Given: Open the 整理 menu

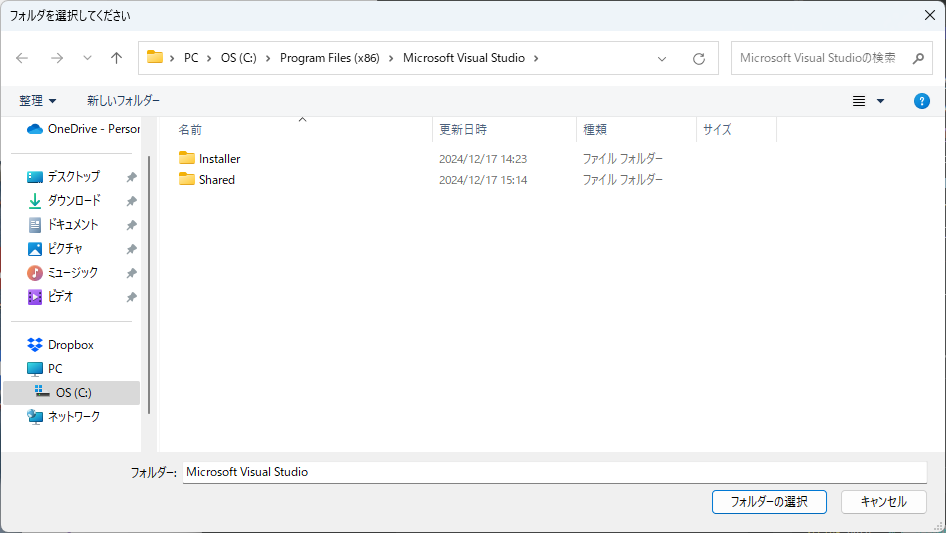Looking at the screenshot, I should (37, 101).
